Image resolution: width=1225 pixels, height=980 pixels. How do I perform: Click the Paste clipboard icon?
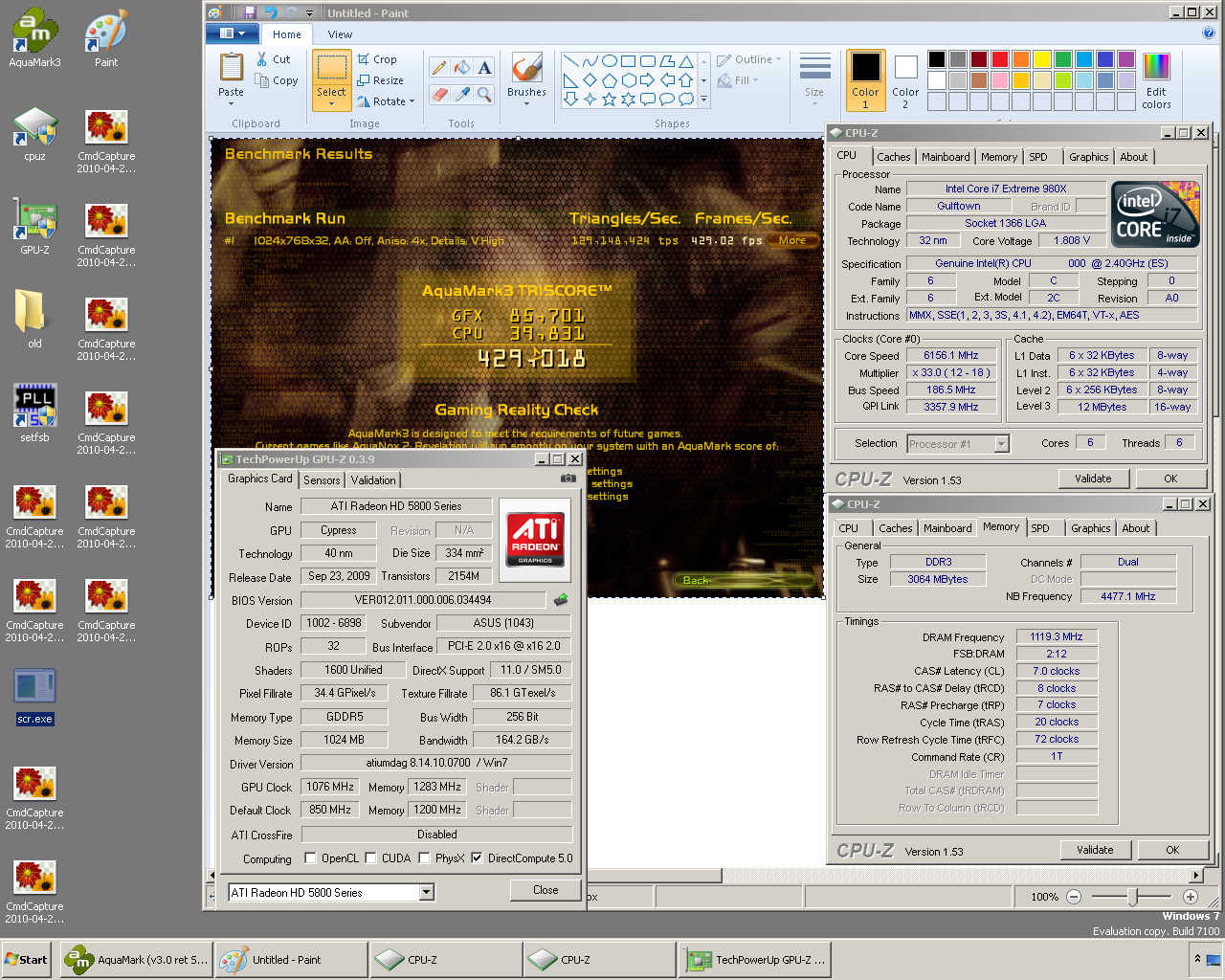[231, 67]
